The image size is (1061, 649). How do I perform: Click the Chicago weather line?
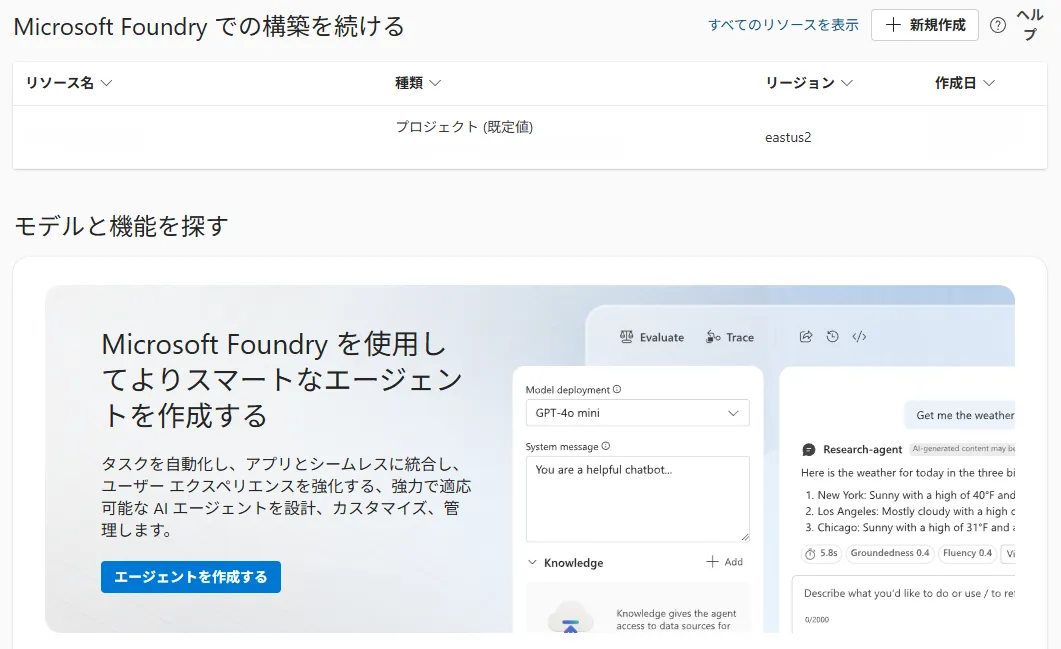coord(909,527)
